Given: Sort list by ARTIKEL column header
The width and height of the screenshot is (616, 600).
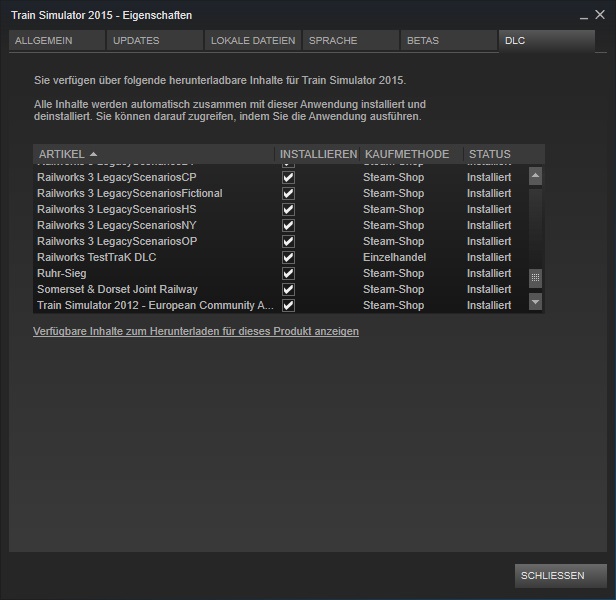Looking at the screenshot, I should click(154, 154).
